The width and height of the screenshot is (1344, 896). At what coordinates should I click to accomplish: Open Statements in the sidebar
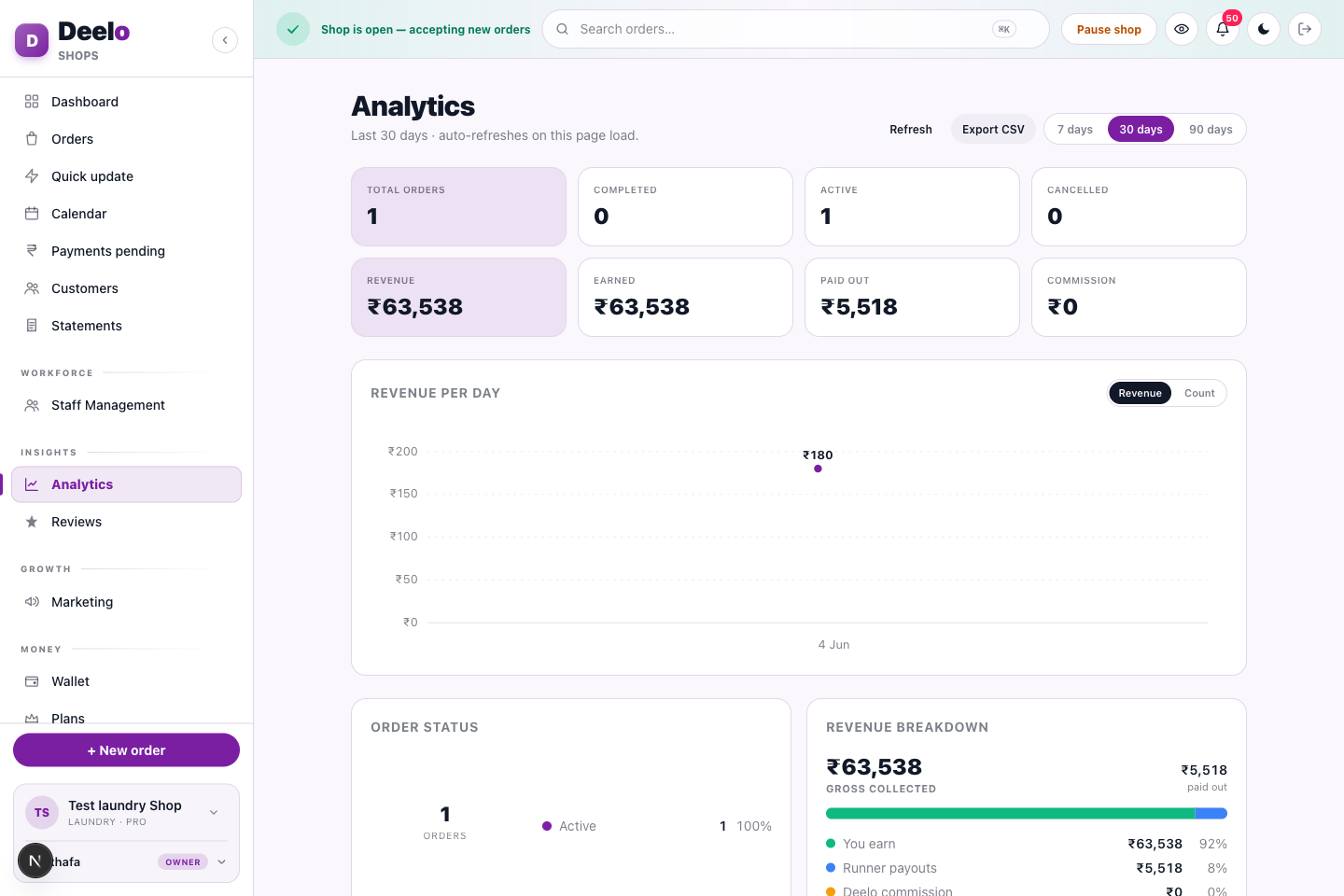[126, 326]
